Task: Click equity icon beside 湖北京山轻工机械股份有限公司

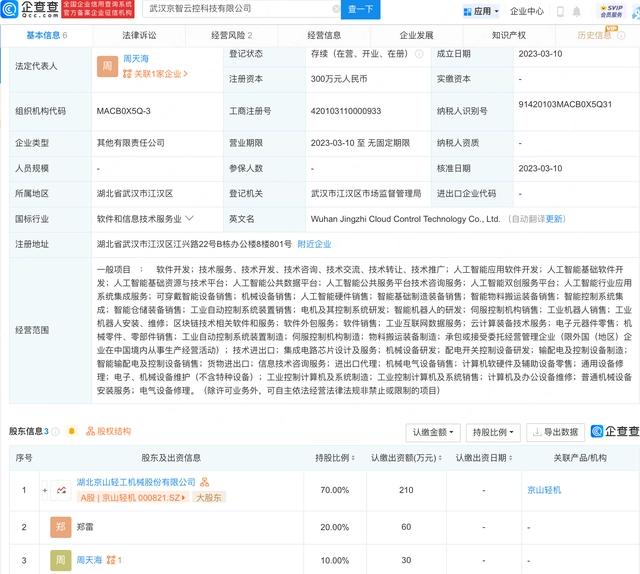Action: [x=204, y=482]
